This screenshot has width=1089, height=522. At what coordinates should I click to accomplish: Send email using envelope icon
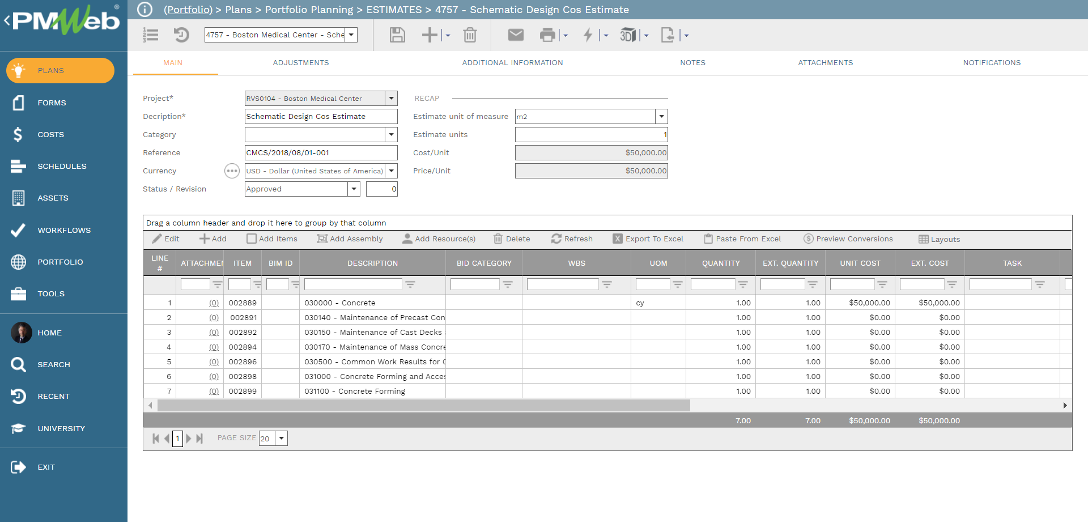(515, 35)
